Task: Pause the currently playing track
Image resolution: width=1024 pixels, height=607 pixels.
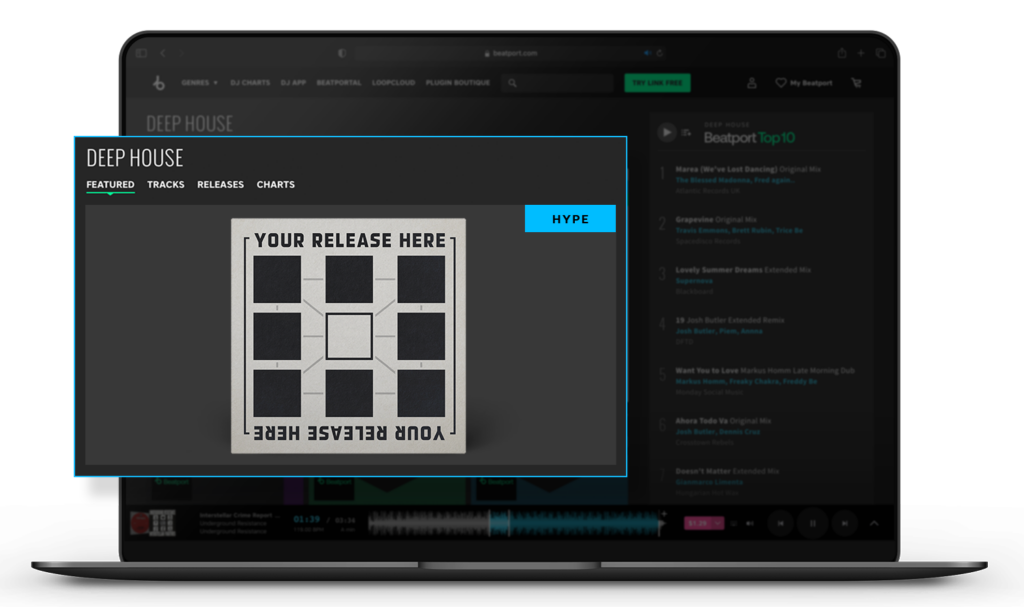Action: pyautogui.click(x=813, y=524)
